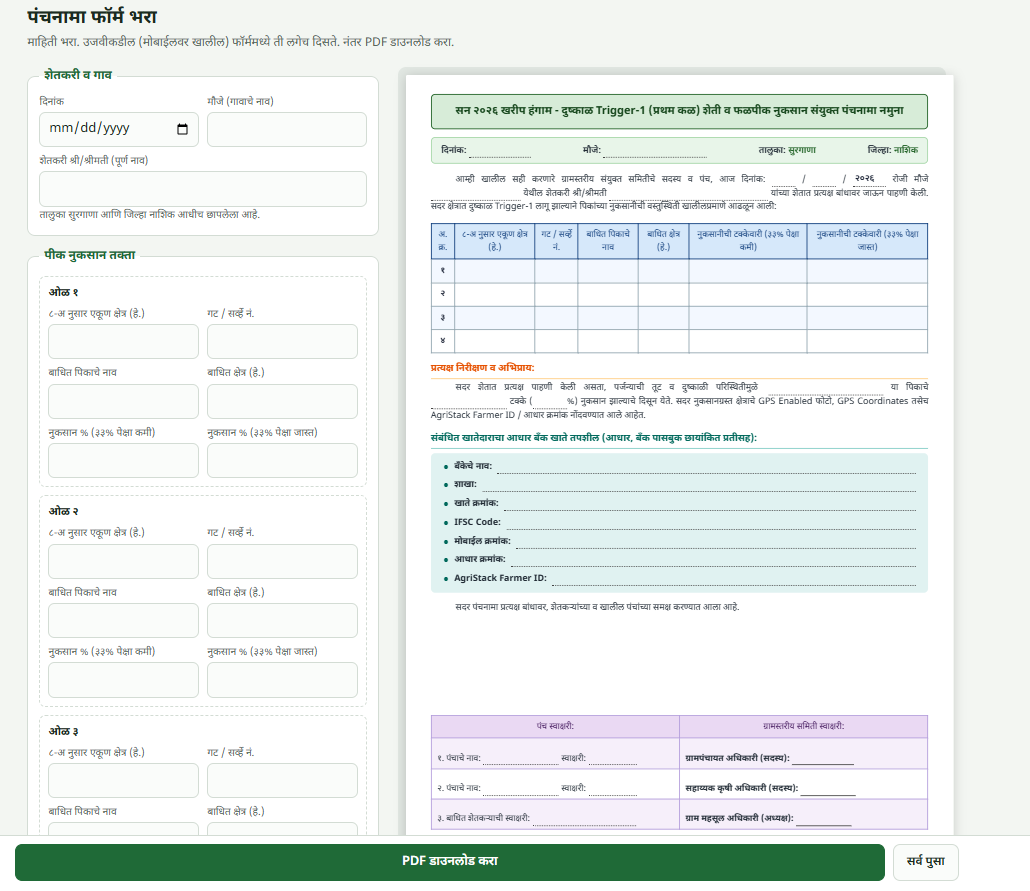Clear everything with सर्व पुसा button

coord(926,862)
